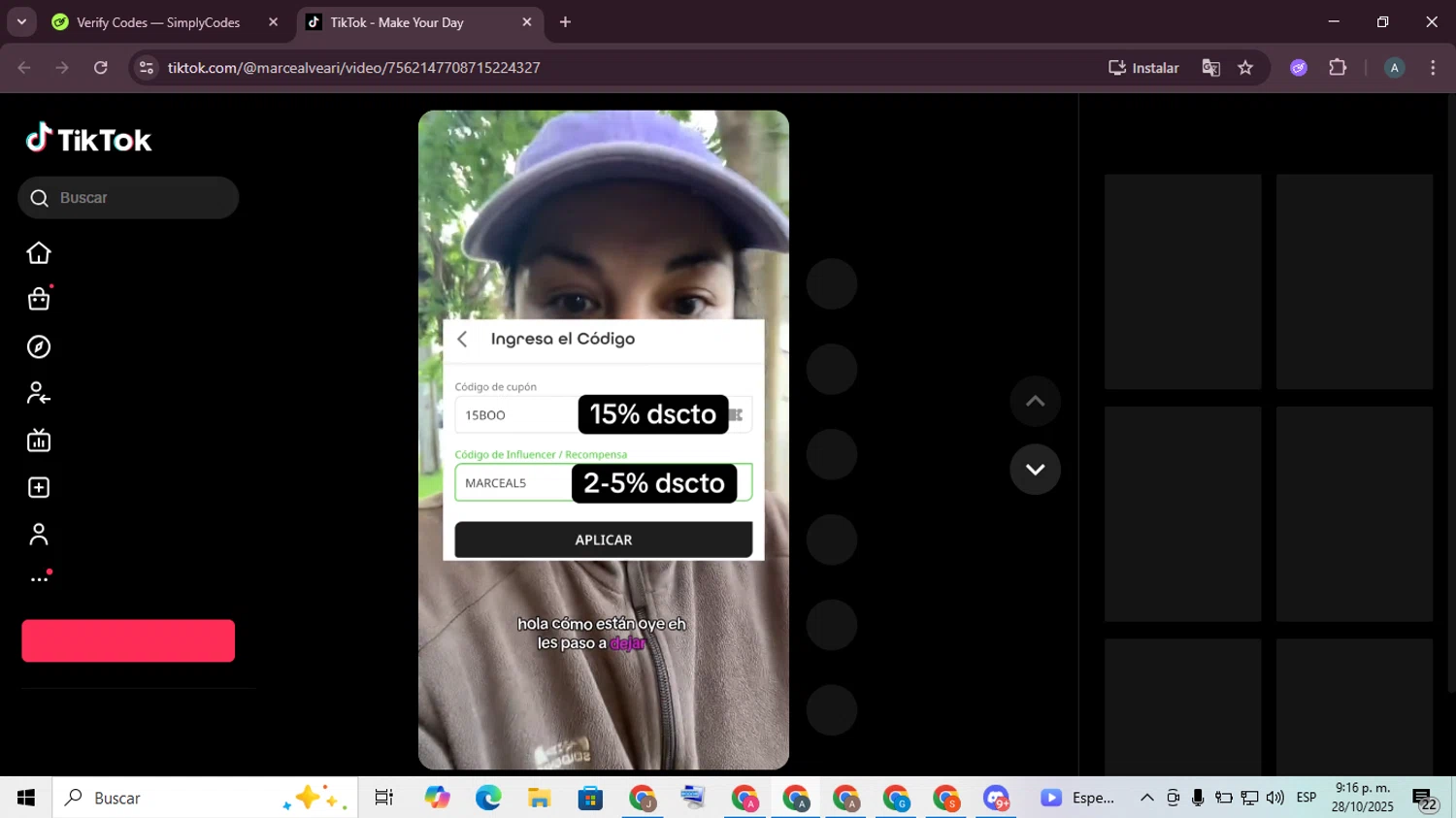This screenshot has height=818, width=1456.
Task: Open TikTok Home from the sidebar
Action: 39,253
